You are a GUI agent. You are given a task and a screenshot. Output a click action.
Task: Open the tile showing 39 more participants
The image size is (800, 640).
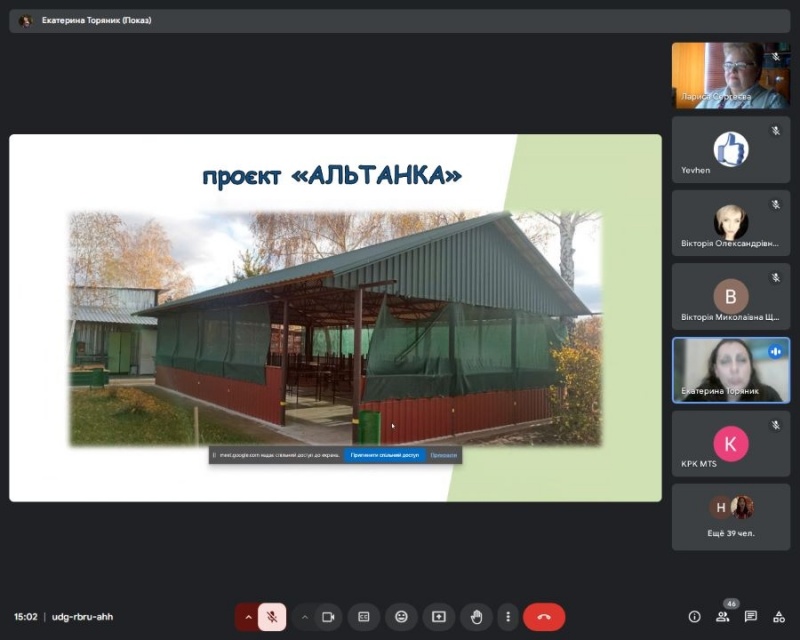(x=730, y=517)
